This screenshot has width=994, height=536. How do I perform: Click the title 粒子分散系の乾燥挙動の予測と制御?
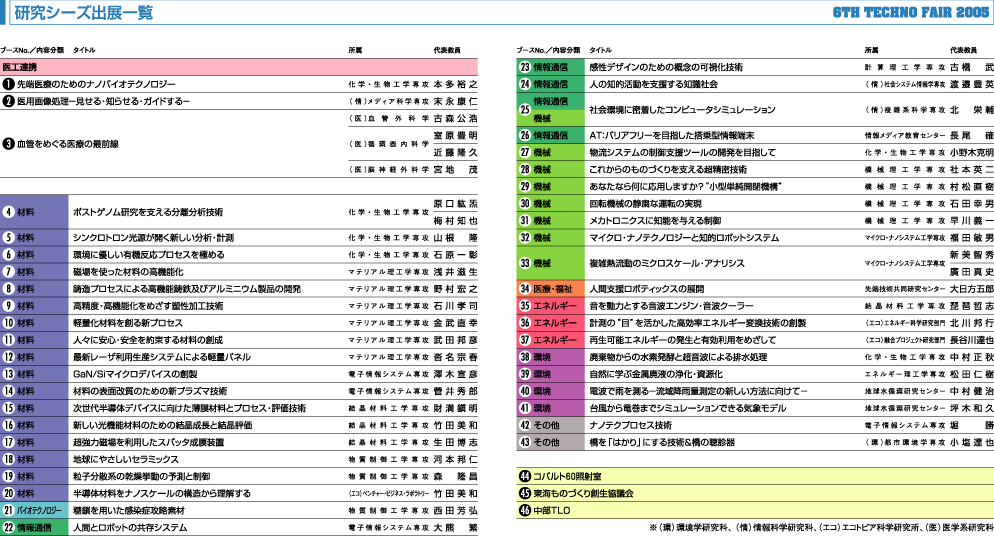tap(141, 476)
